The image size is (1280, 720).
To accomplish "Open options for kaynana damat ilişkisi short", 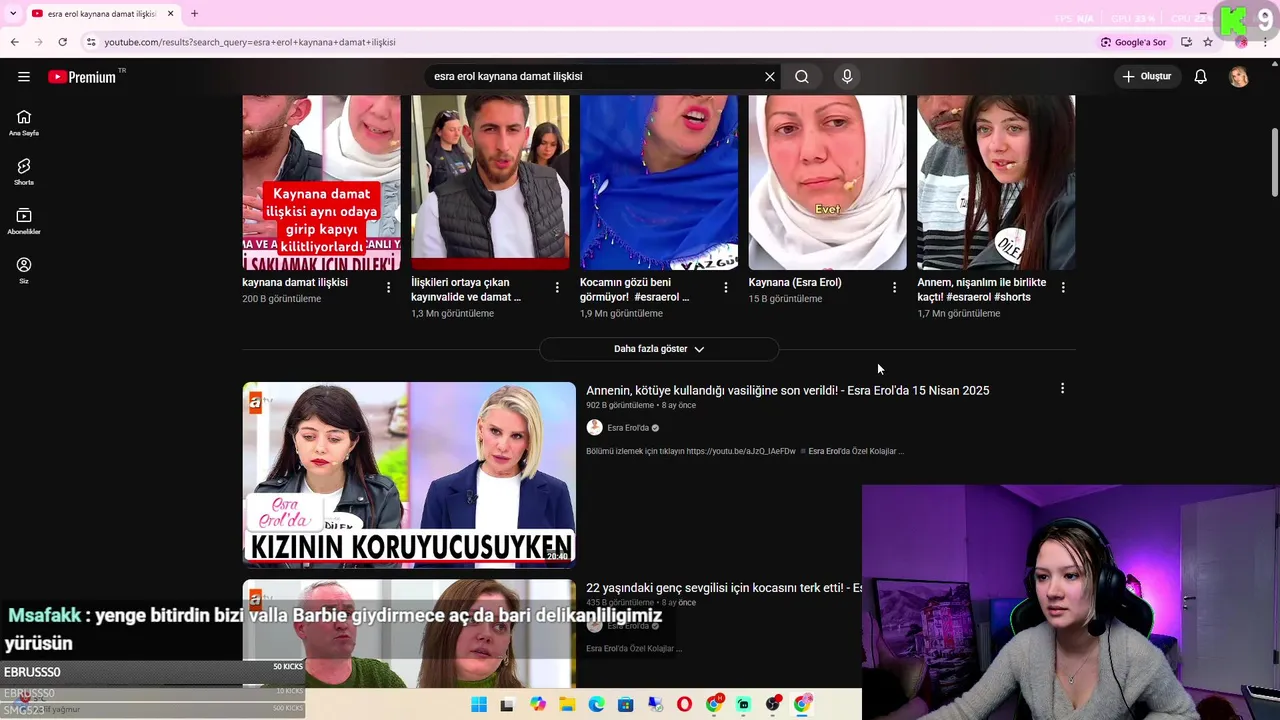I will click(x=389, y=288).
